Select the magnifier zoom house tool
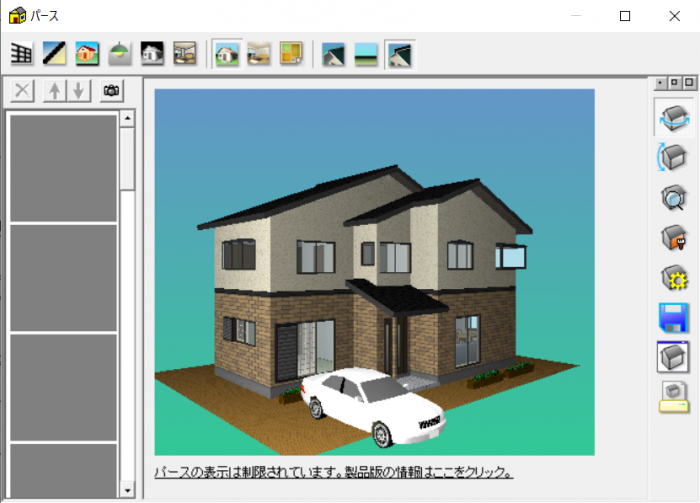Viewport: 700px width, 503px height. pos(673,197)
